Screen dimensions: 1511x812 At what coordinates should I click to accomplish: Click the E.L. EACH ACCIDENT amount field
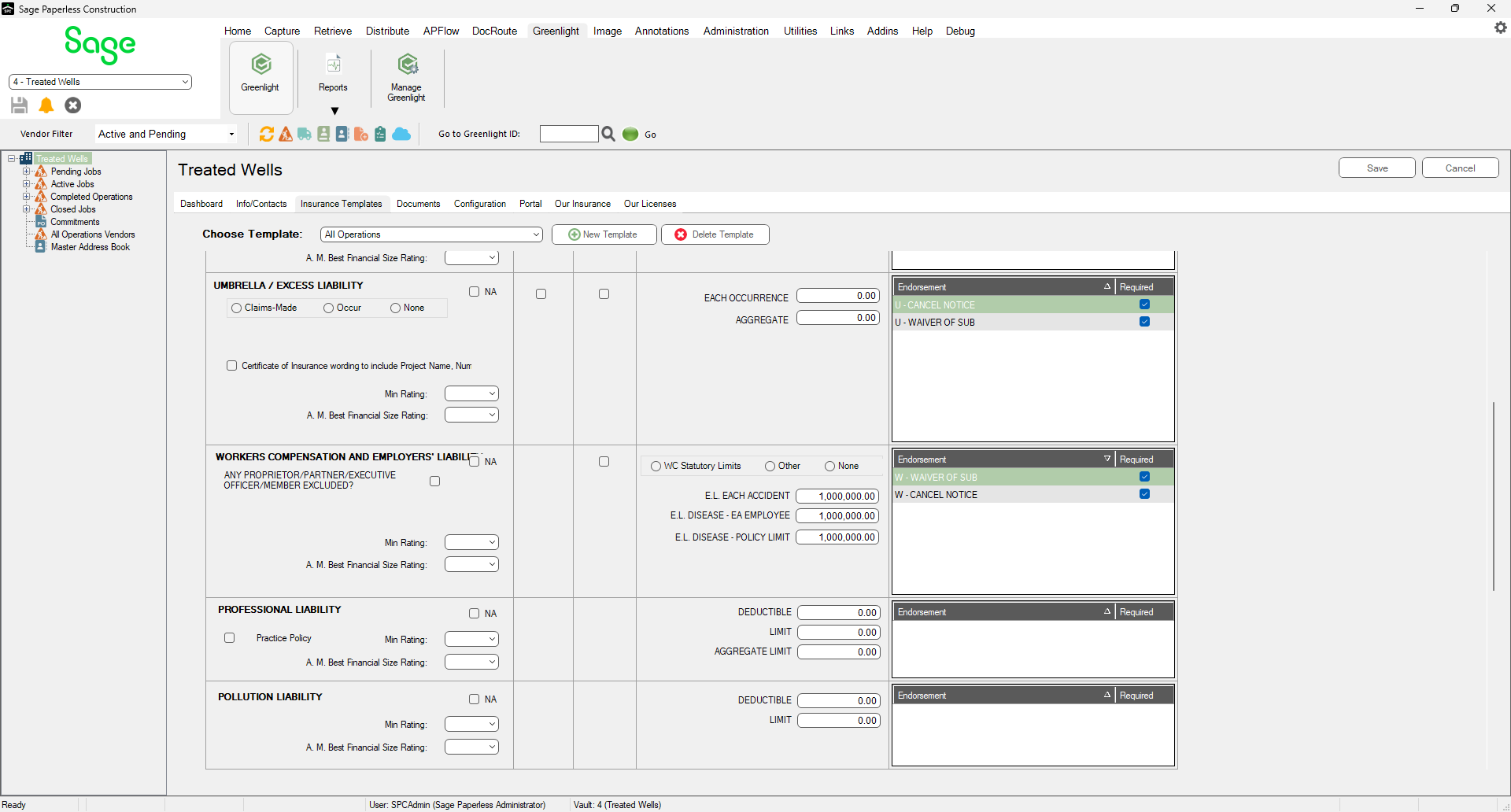[837, 496]
